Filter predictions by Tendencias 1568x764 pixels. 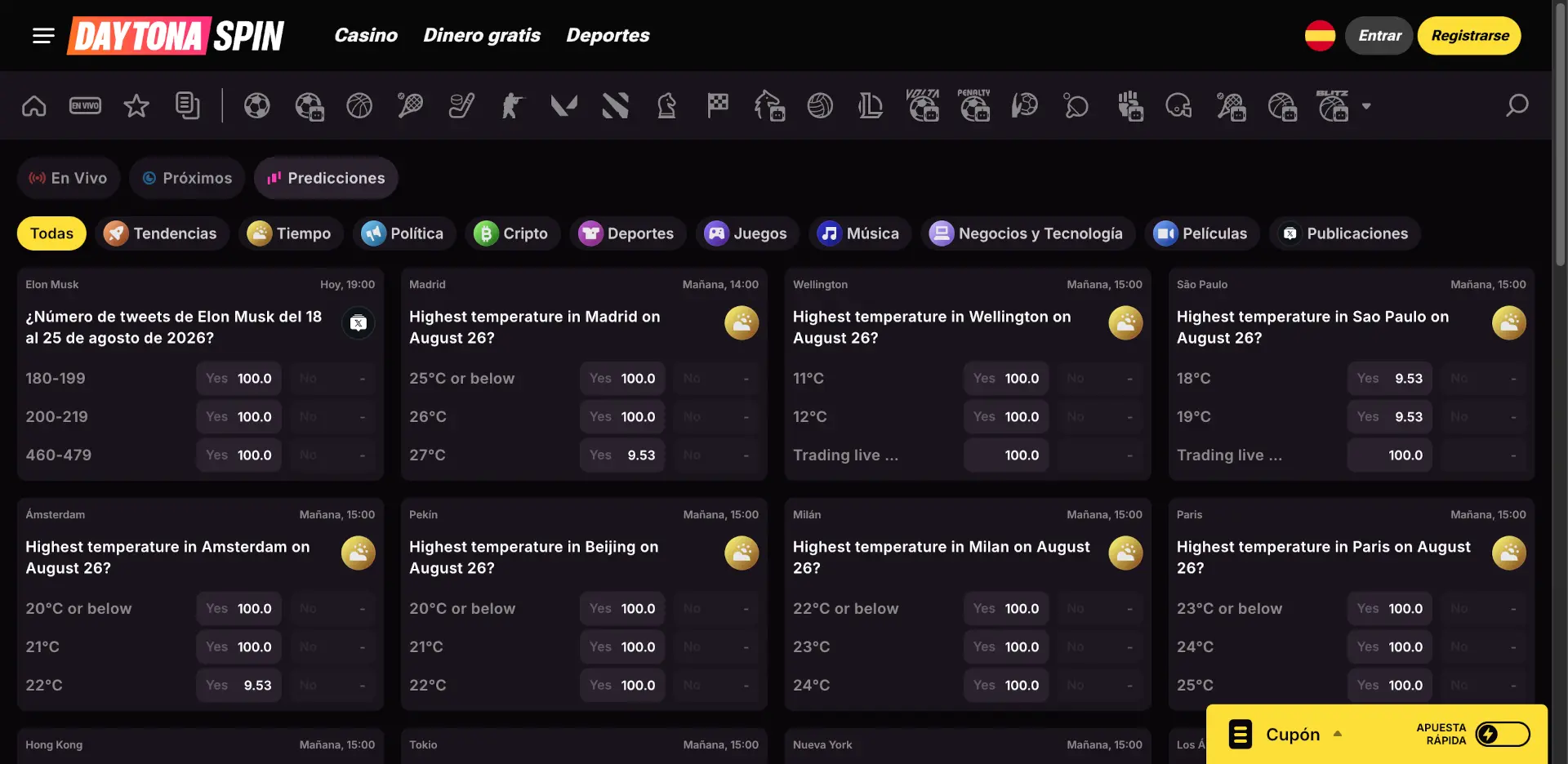coord(162,233)
